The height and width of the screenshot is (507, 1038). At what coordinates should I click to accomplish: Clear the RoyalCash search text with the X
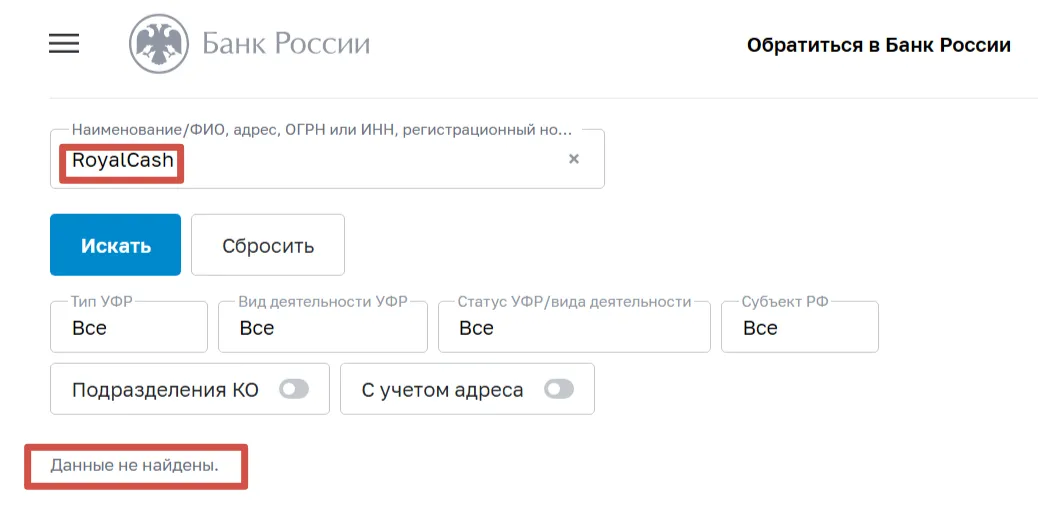point(574,159)
